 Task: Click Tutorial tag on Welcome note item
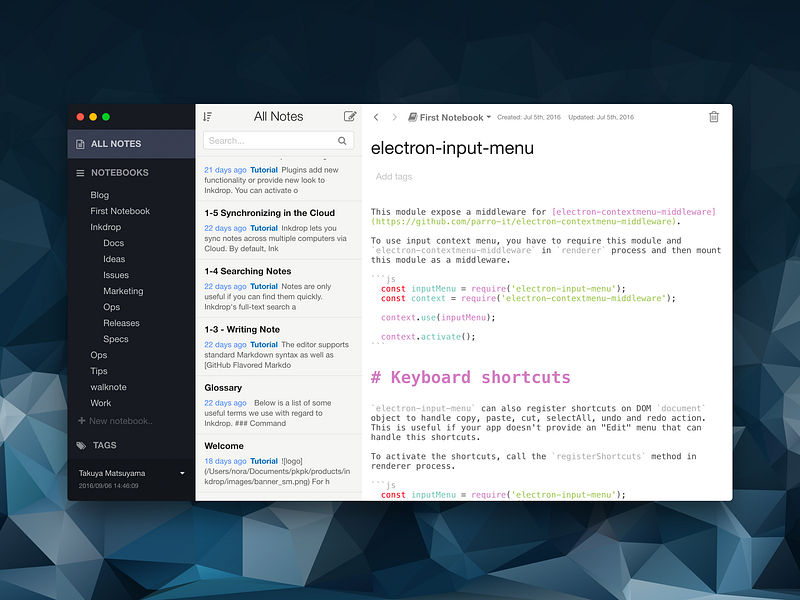point(264,461)
